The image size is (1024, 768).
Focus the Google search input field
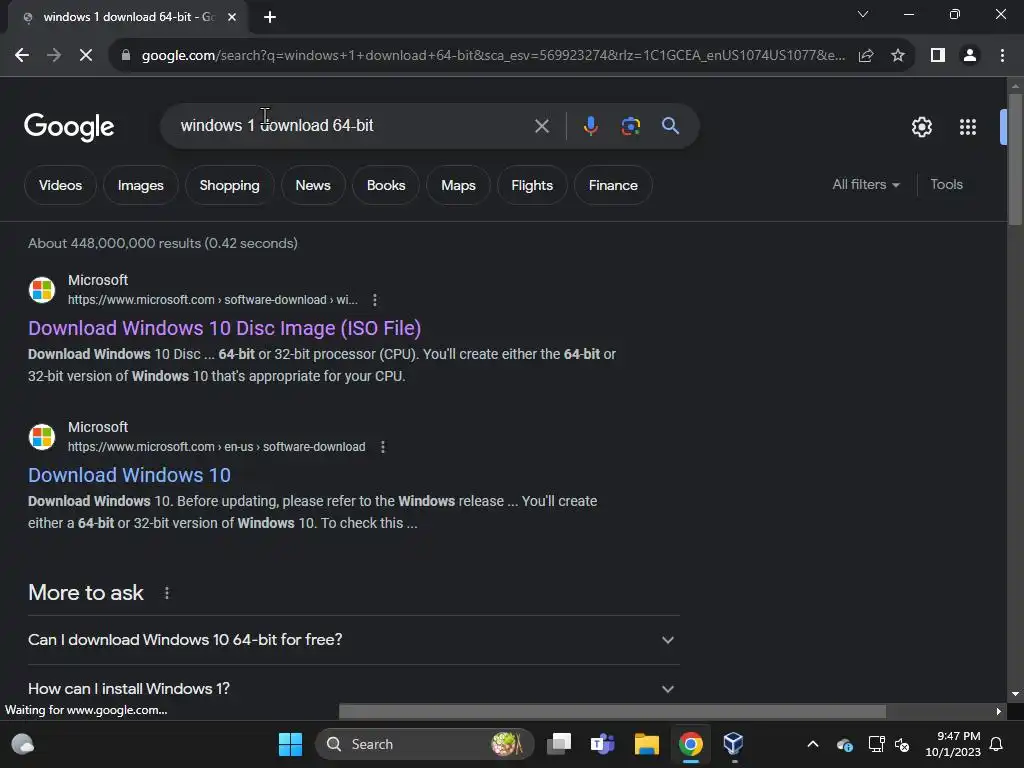pos(353,125)
